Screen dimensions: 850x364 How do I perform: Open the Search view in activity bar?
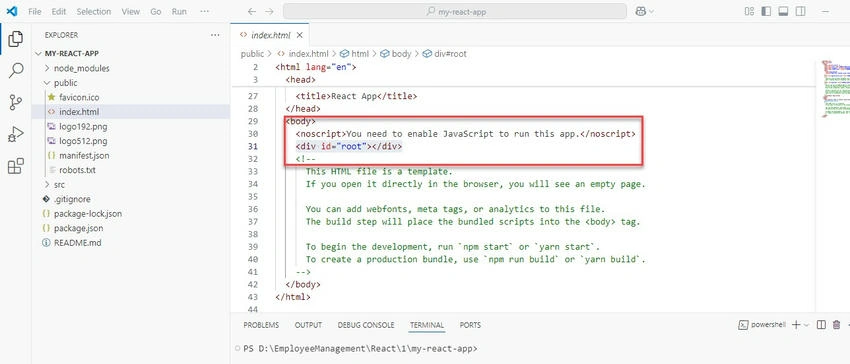click(x=16, y=70)
